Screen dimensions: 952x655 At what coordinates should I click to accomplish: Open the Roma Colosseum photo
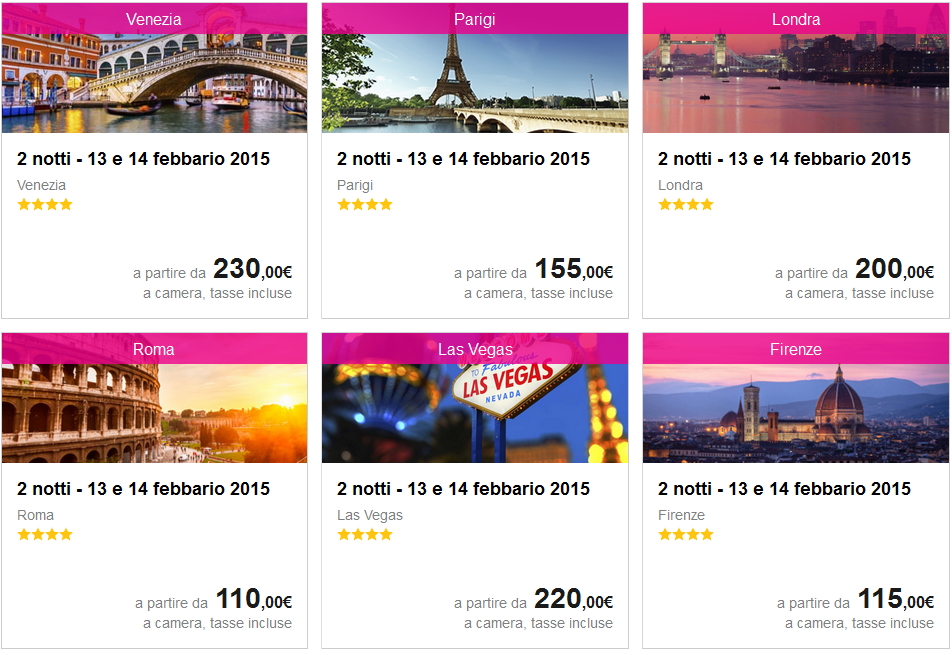point(154,414)
